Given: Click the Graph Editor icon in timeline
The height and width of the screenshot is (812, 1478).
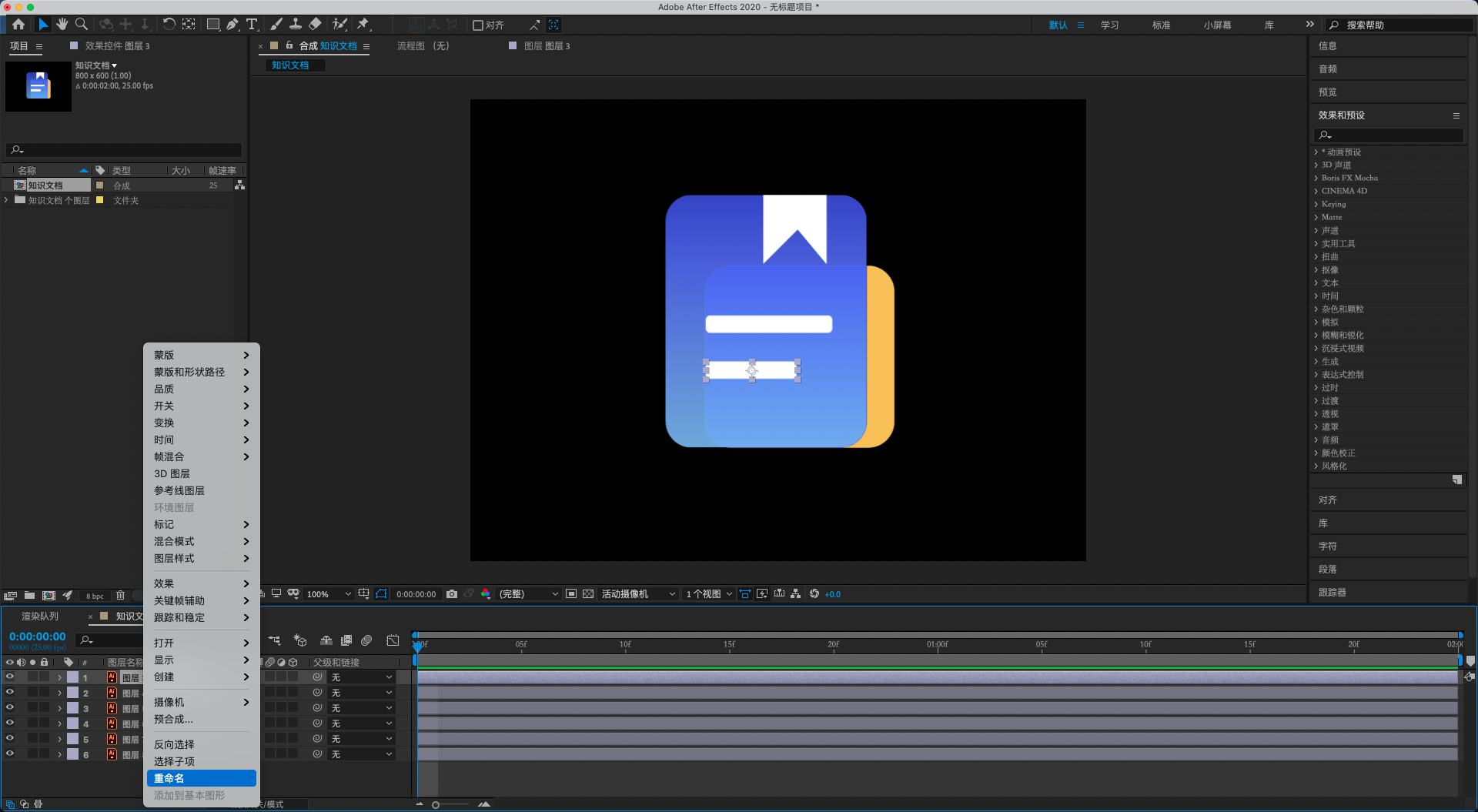Looking at the screenshot, I should point(393,640).
